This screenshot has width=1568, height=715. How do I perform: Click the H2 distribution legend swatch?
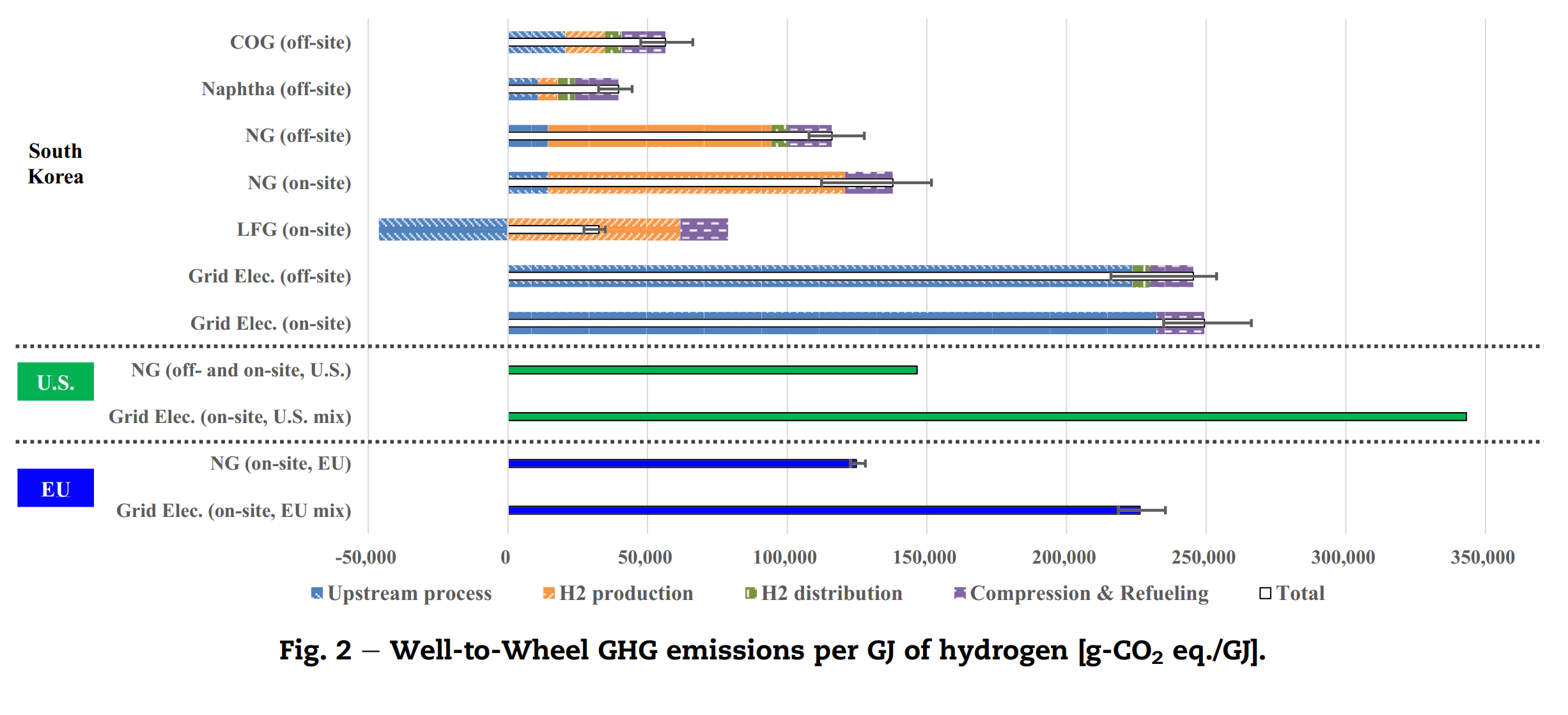(750, 594)
